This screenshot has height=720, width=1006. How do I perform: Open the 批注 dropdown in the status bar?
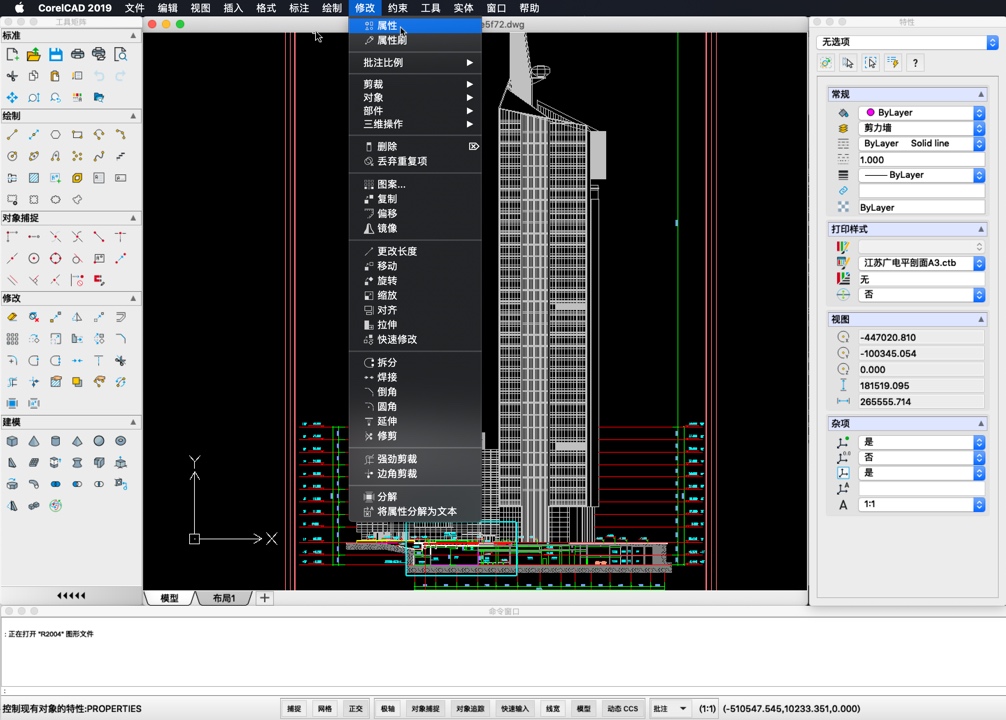click(x=672, y=707)
